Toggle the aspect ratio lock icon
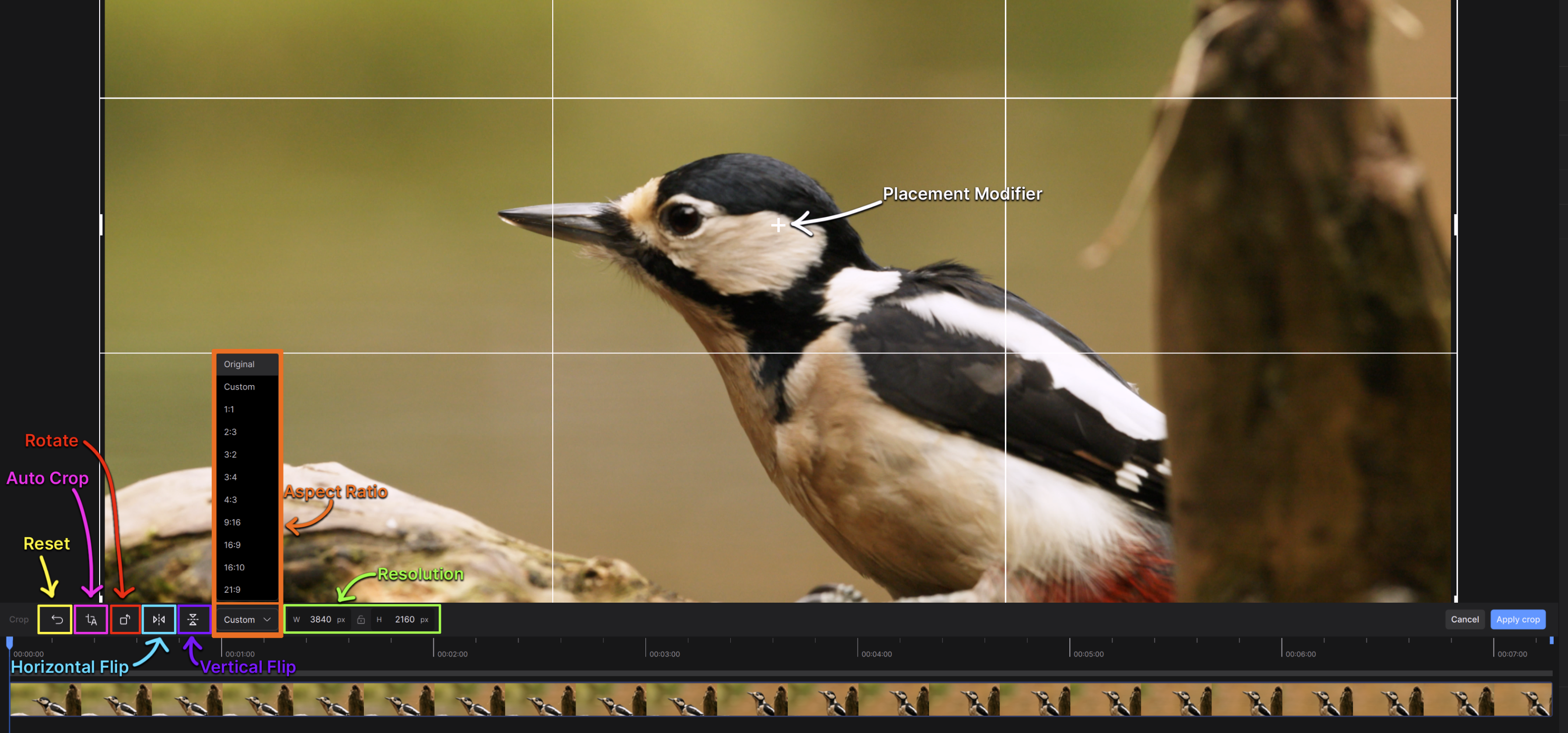This screenshot has height=733, width=1568. (361, 619)
